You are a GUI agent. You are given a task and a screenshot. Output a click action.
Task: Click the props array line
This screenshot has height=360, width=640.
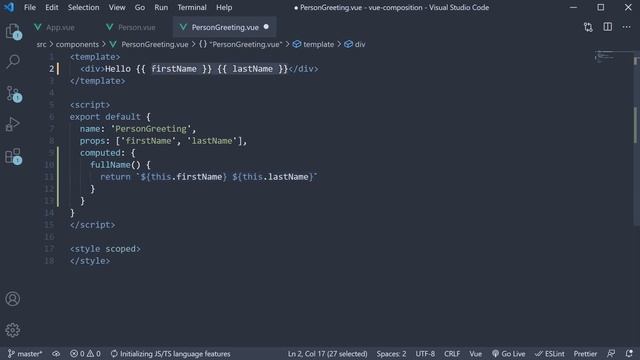coord(163,141)
